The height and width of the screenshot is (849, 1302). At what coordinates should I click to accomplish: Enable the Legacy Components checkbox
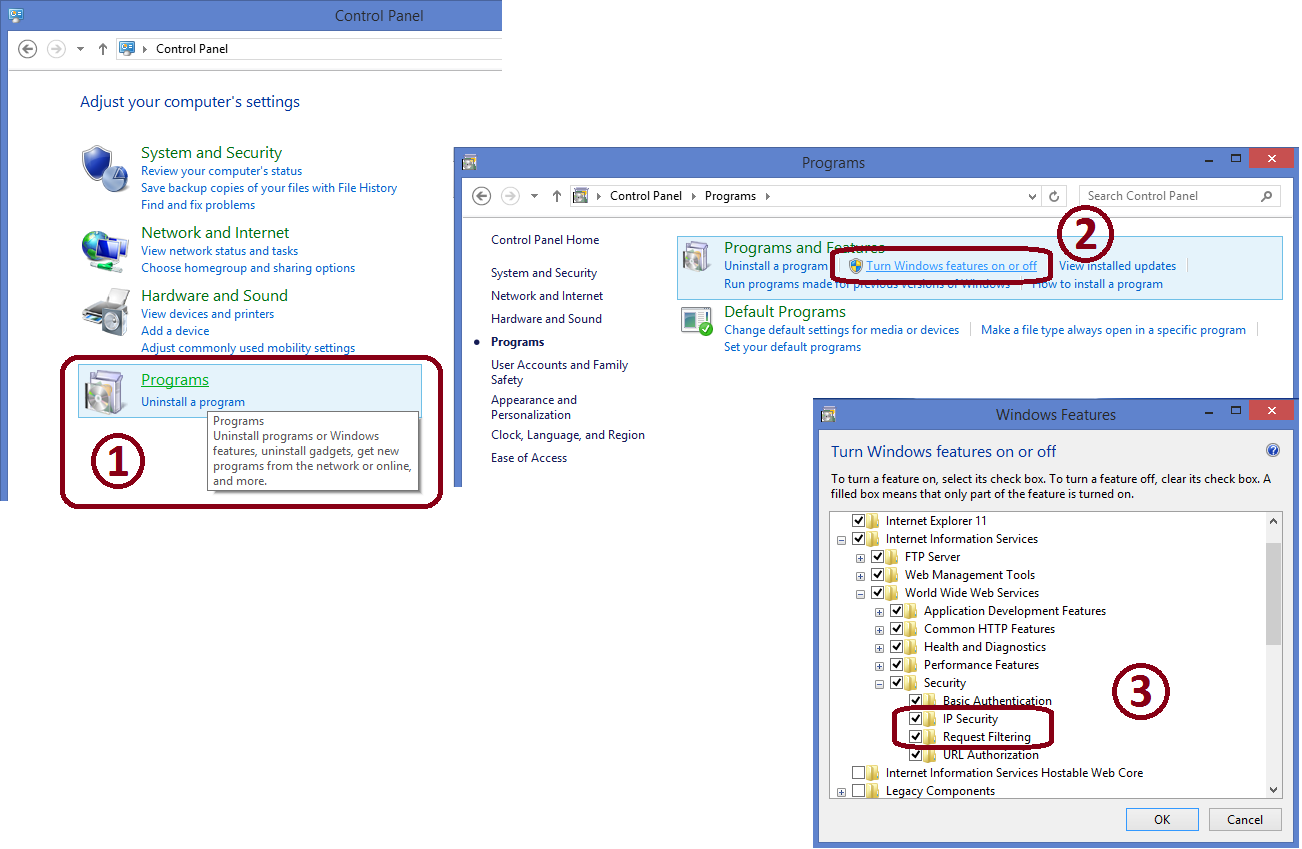(858, 791)
